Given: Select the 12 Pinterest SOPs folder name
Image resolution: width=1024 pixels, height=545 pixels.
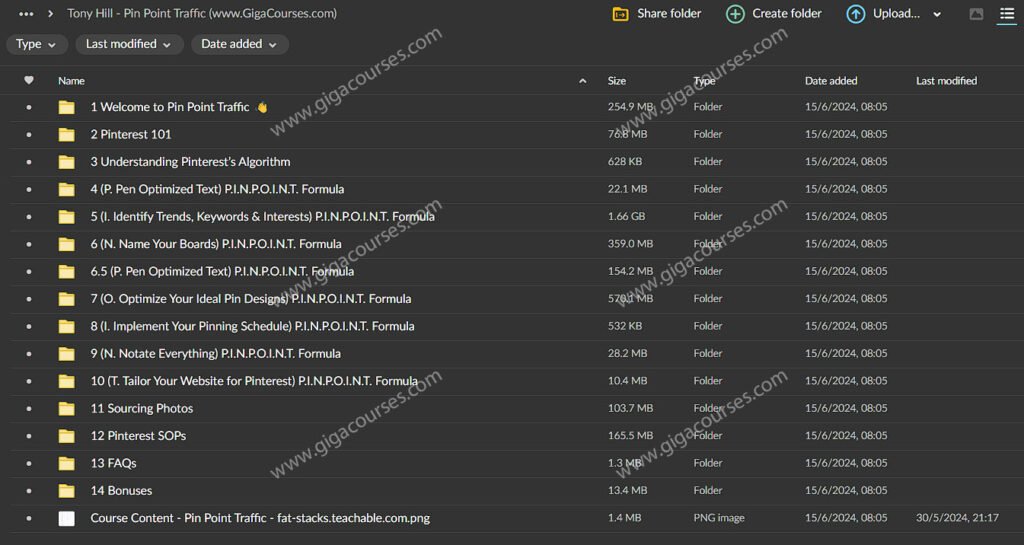Looking at the screenshot, I should (x=138, y=436).
